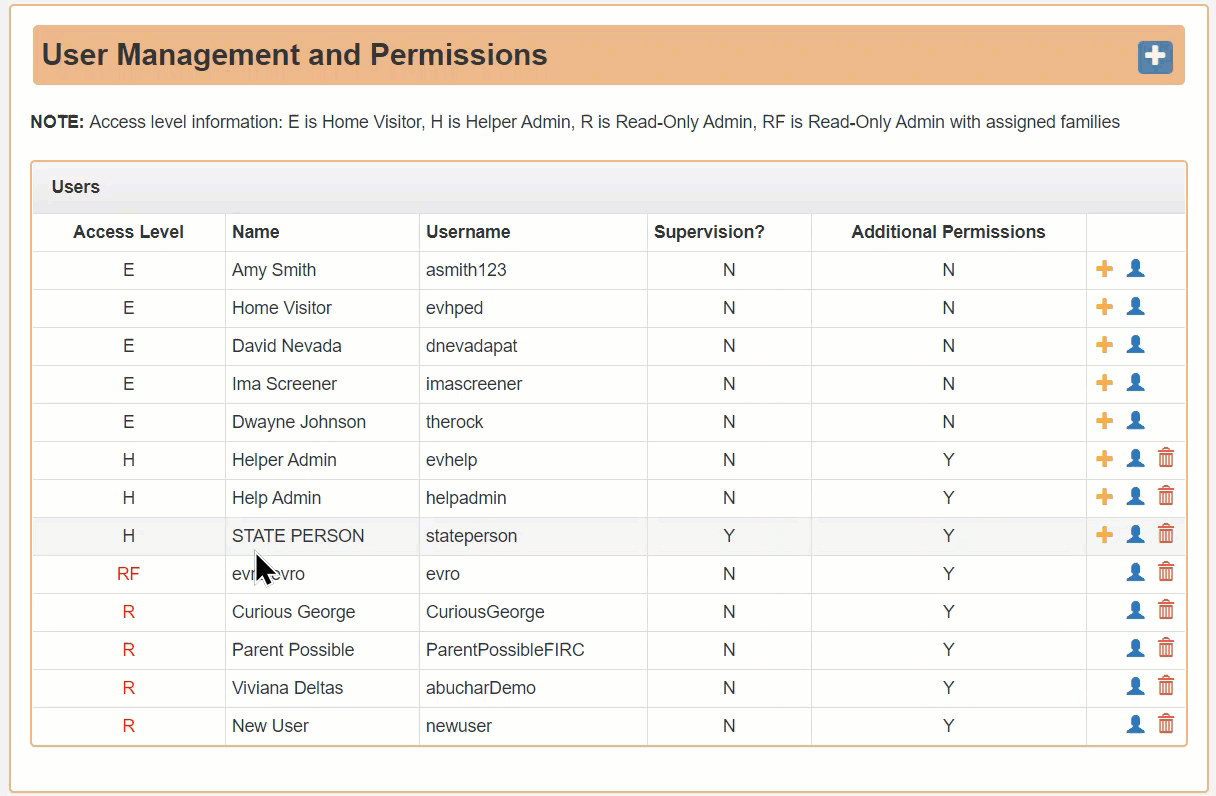Click the person icon for the evro row
Image resolution: width=1216 pixels, height=796 pixels.
click(x=1135, y=573)
